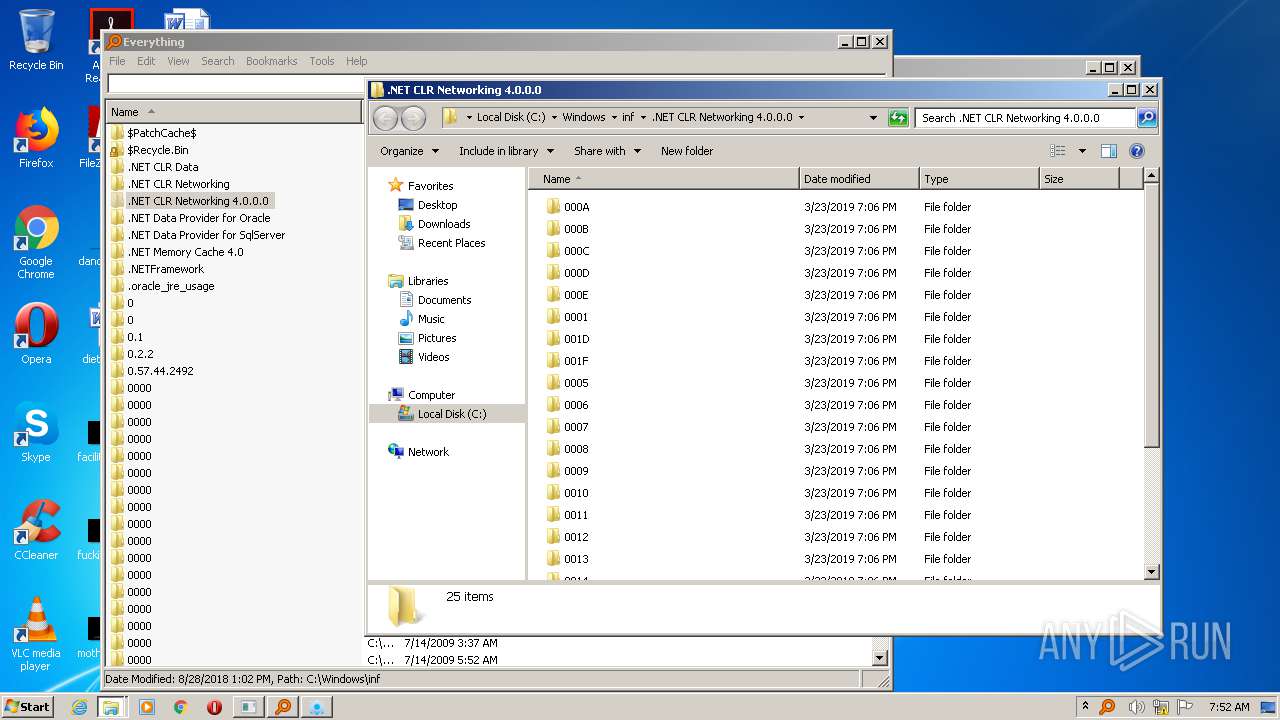Open the Skype desktop shortcut
This screenshot has height=720, width=1280.
[36, 432]
